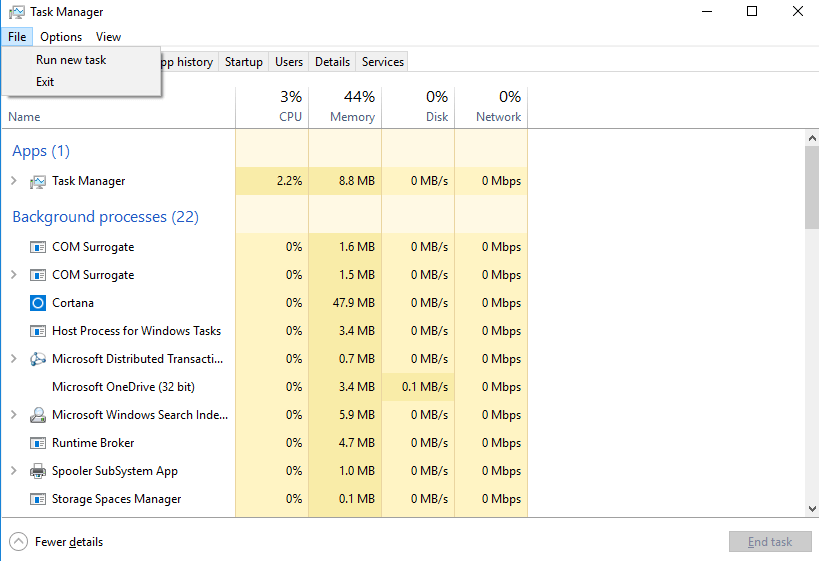Expand Microsoft Distributed Transaction row
Viewport: 819px width, 561px height.
pyautogui.click(x=14, y=359)
